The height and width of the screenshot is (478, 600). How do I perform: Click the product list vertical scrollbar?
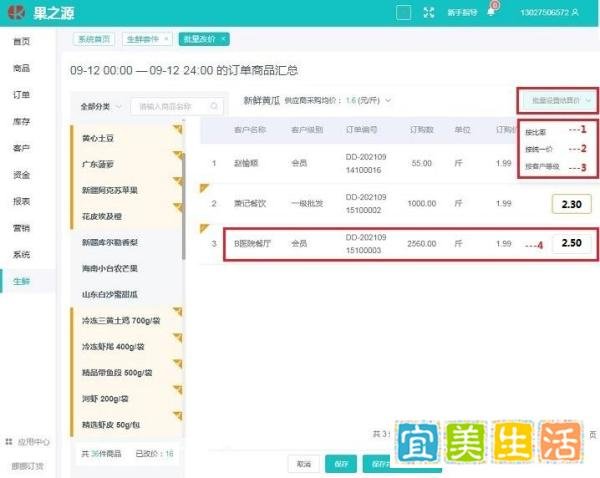pos(184,207)
